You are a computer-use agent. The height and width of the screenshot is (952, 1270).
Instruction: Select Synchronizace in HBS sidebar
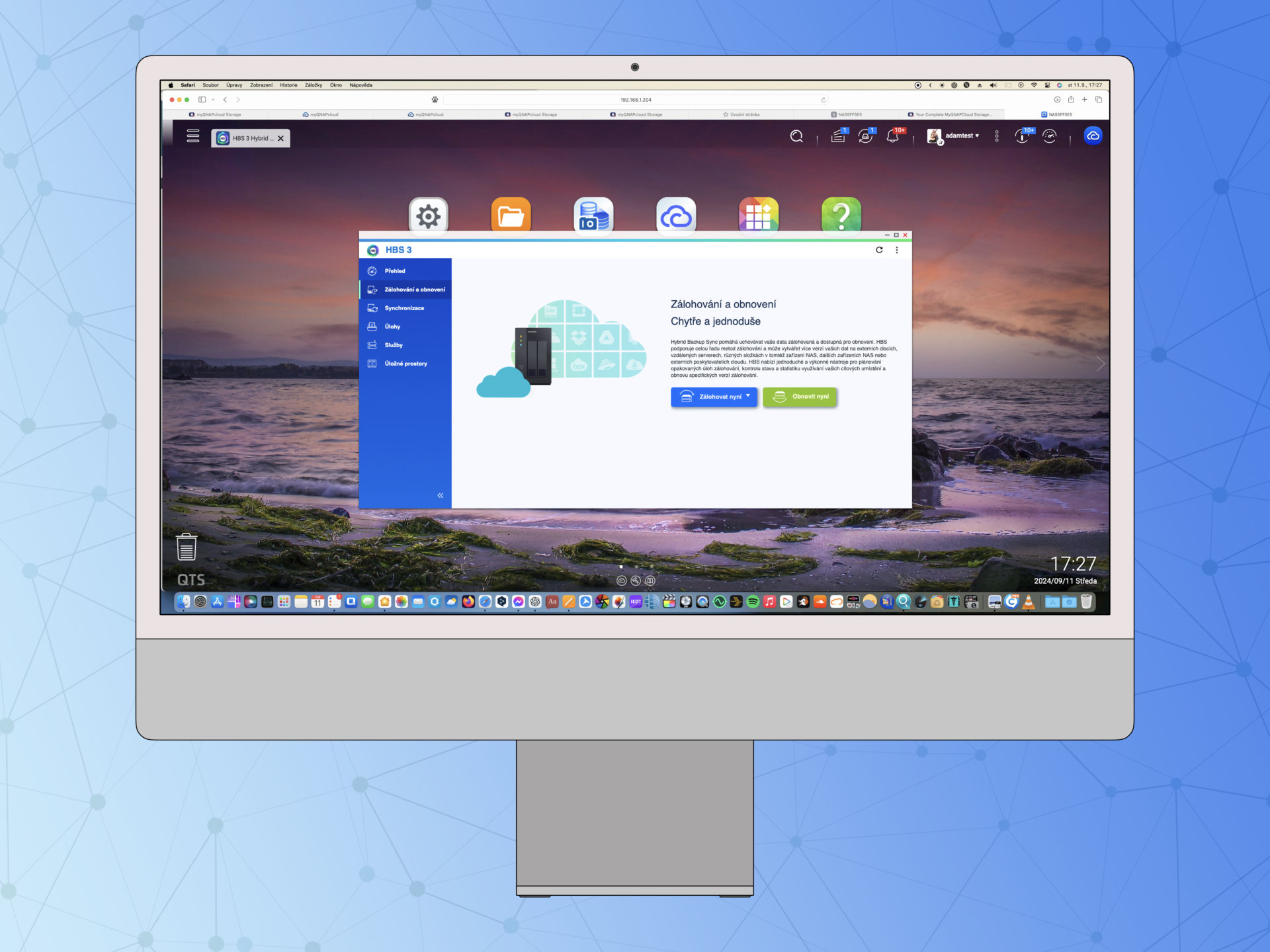[x=404, y=308]
